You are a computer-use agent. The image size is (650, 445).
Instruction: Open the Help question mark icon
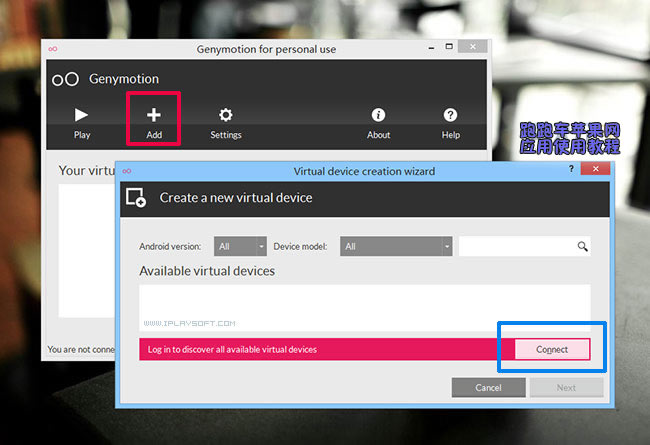coord(450,123)
